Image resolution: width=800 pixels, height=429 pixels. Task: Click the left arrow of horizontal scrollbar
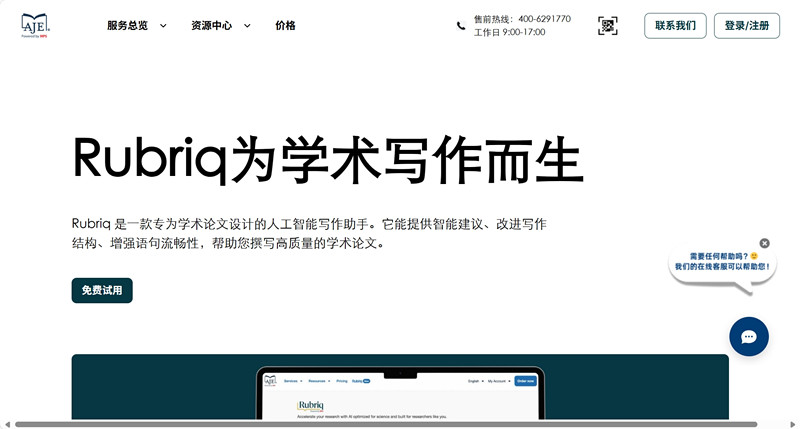[7, 424]
